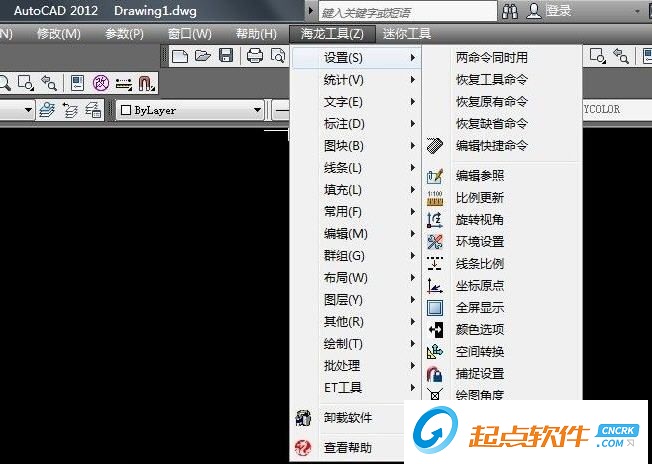Viewport: 652px width, 464px height.
Task: Open the 窗口(W) menu
Action: pos(190,34)
